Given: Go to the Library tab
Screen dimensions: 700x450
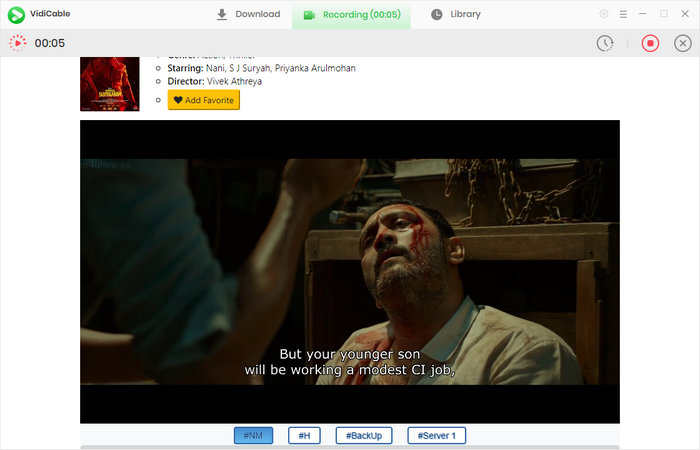Looking at the screenshot, I should 456,14.
